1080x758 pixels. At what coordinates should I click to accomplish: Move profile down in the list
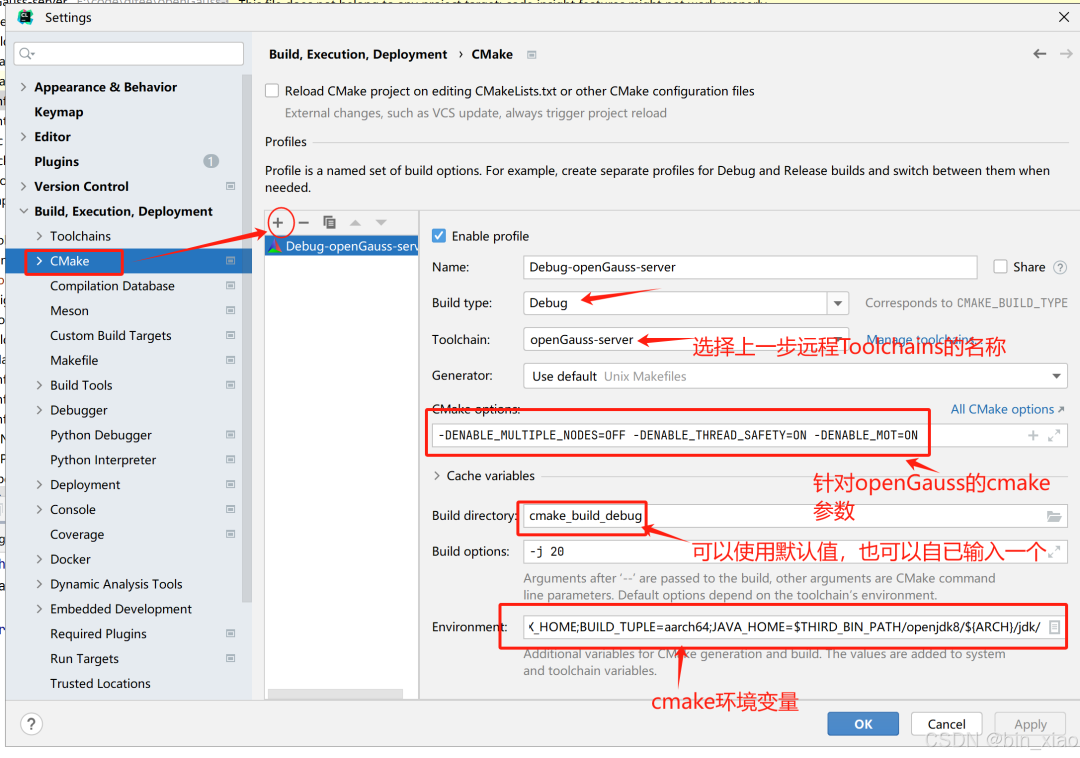(x=381, y=222)
